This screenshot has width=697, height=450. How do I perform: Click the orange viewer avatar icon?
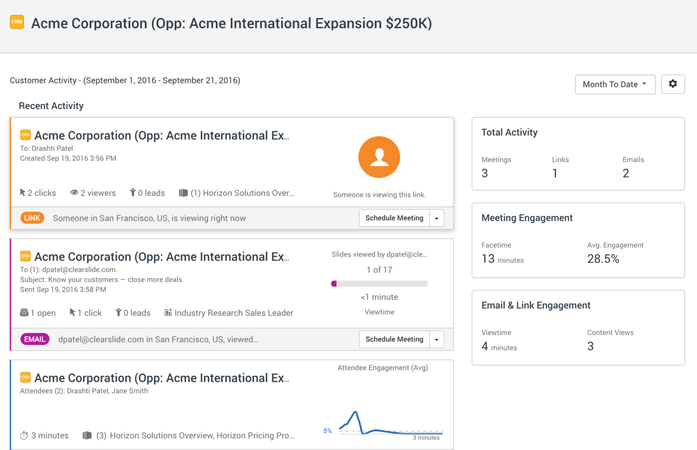coord(379,157)
